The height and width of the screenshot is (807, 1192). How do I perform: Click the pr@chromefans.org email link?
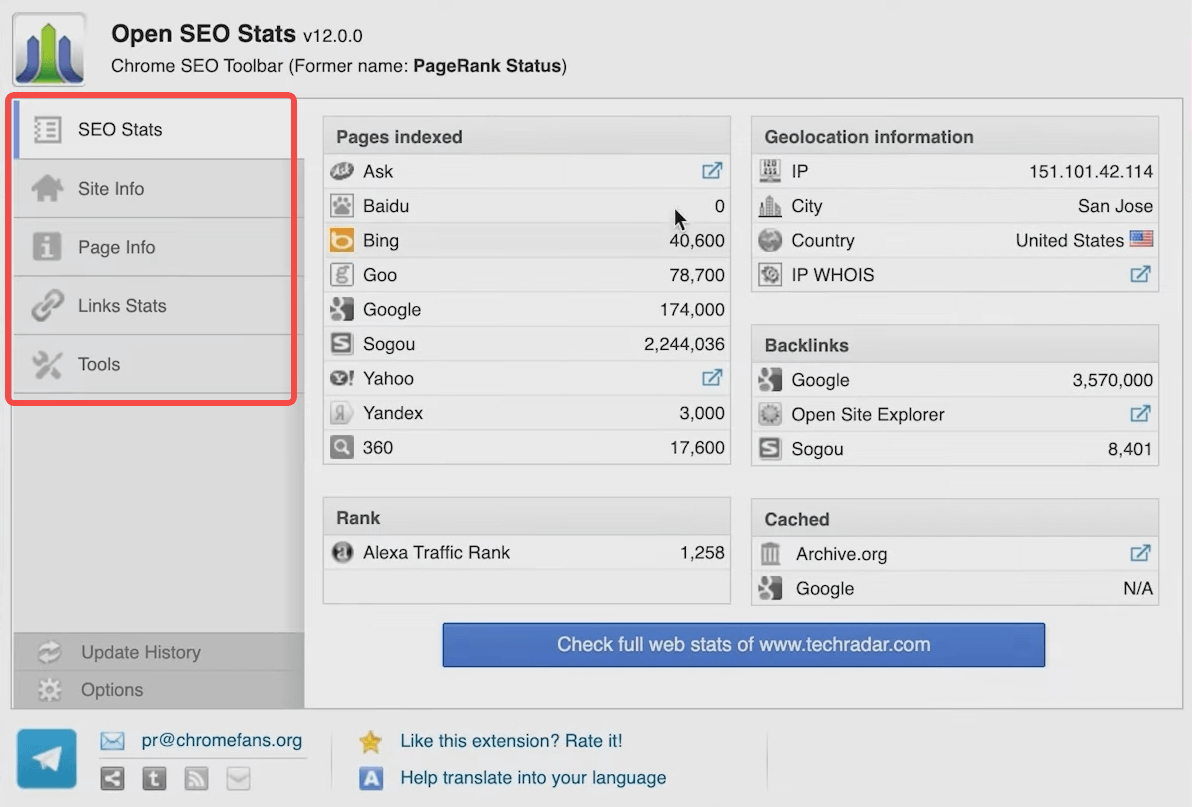(x=221, y=740)
